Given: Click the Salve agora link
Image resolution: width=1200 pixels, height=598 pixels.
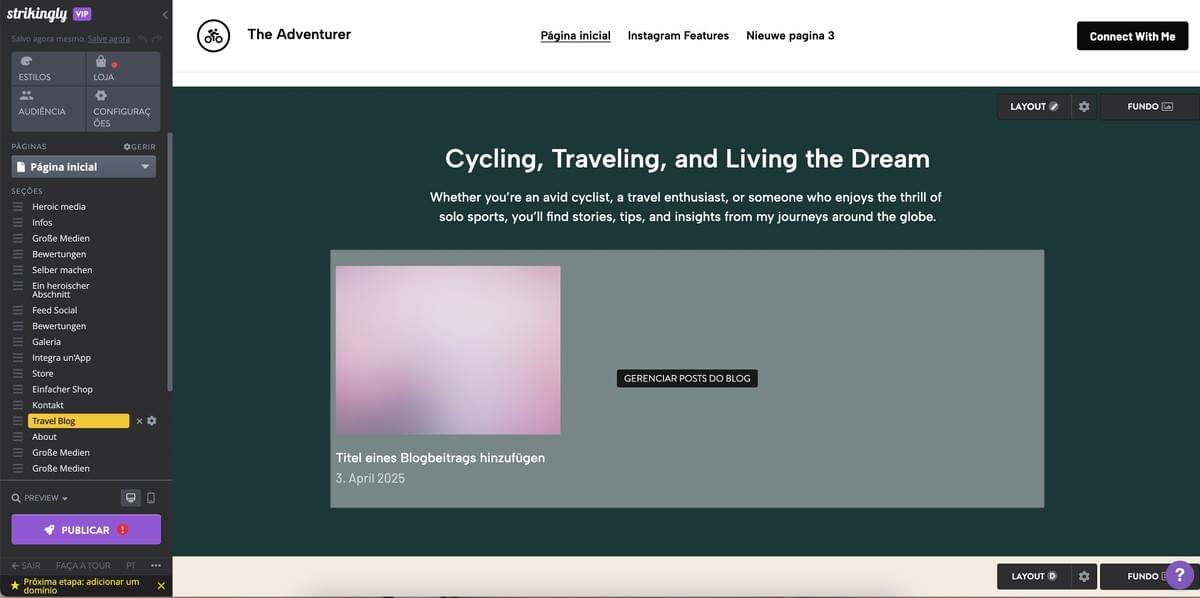Looking at the screenshot, I should (x=109, y=39).
